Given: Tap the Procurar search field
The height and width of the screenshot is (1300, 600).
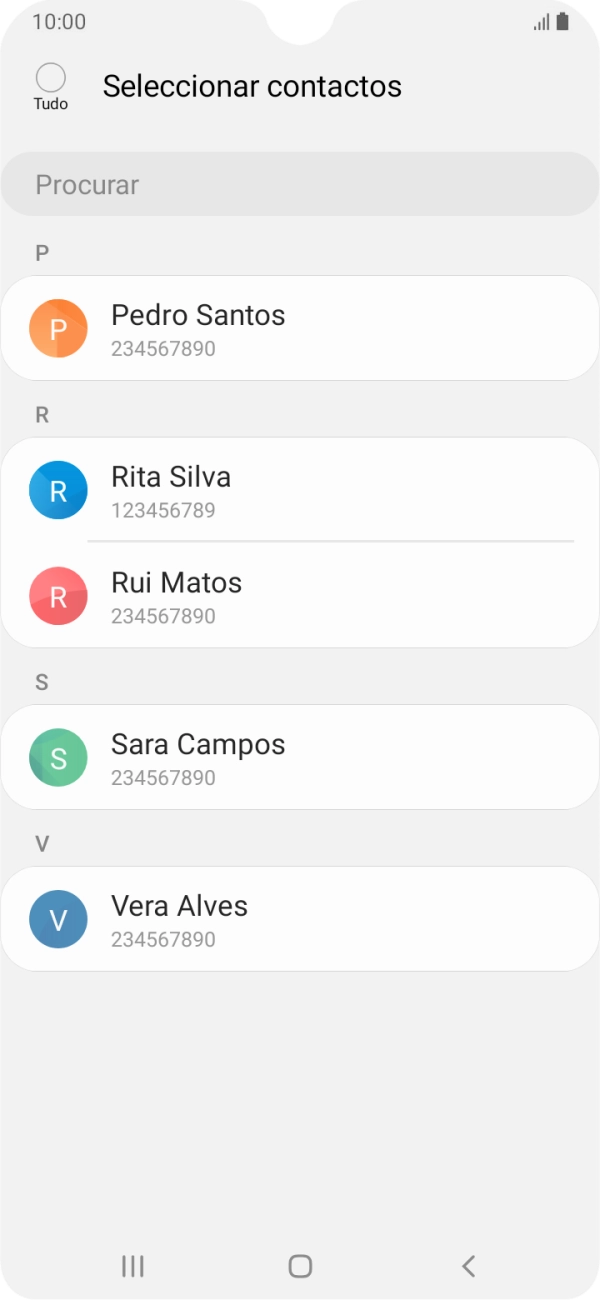Looking at the screenshot, I should (299, 184).
